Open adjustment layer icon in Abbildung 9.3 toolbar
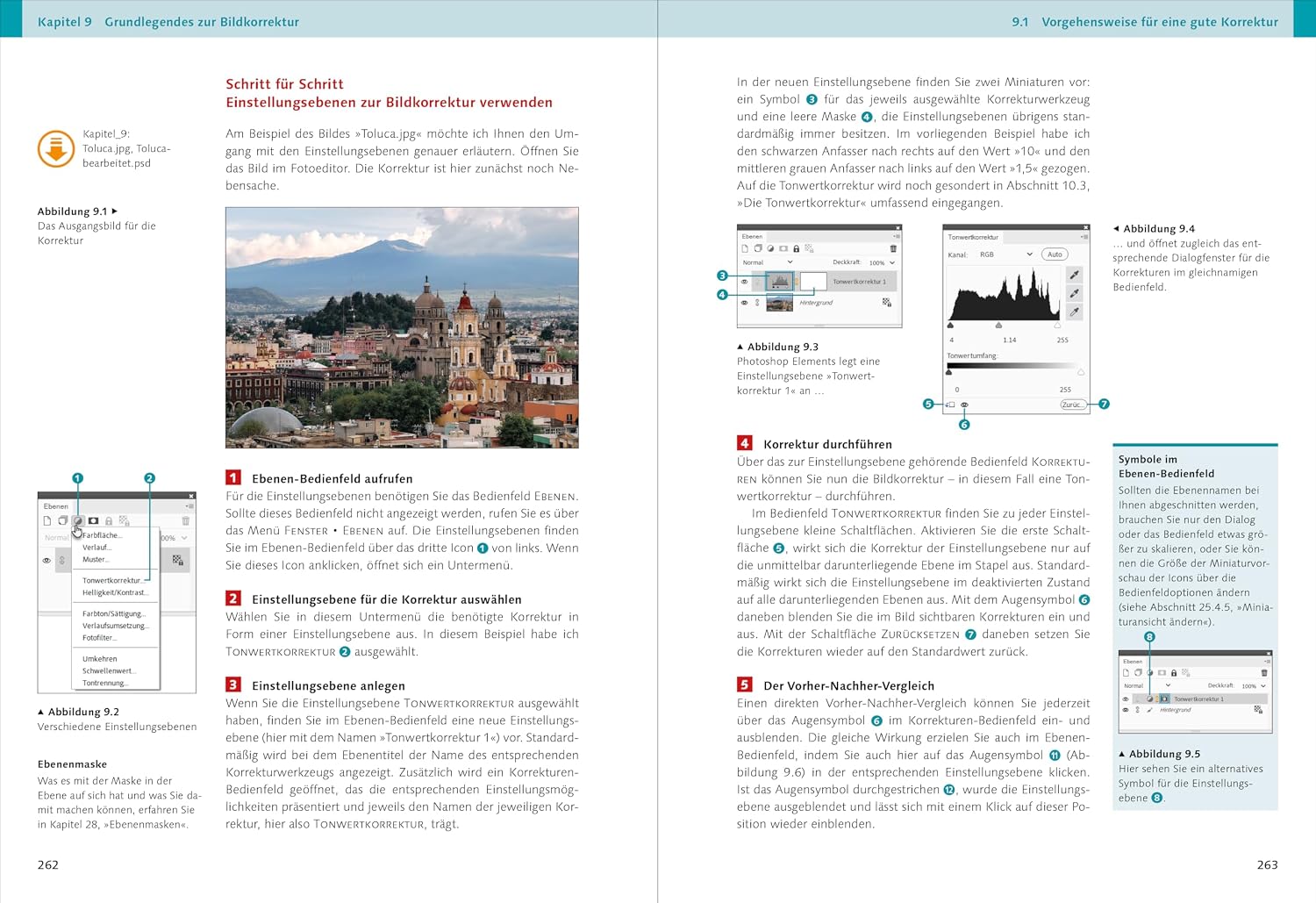 [770, 249]
